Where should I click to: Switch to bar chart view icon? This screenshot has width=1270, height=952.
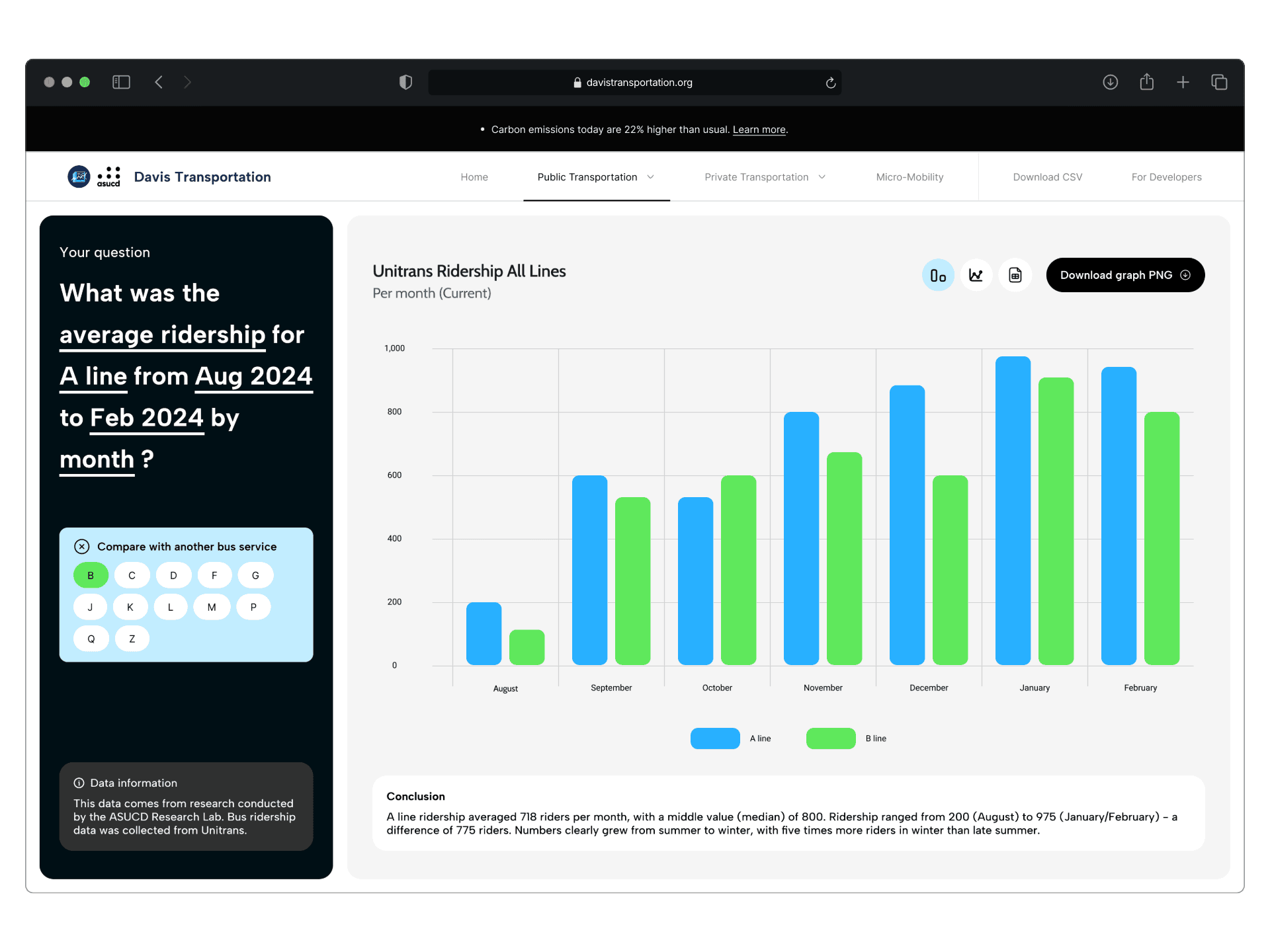pos(937,275)
